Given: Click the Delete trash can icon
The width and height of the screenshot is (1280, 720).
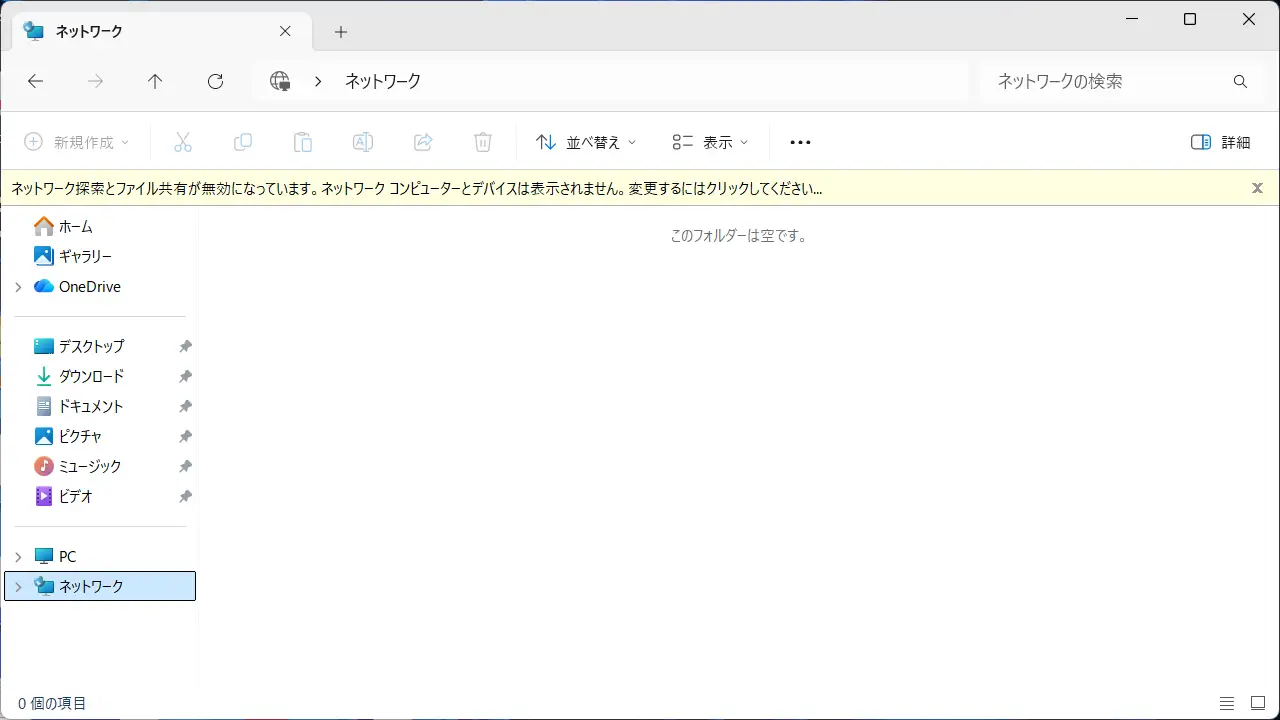Looking at the screenshot, I should (x=483, y=142).
